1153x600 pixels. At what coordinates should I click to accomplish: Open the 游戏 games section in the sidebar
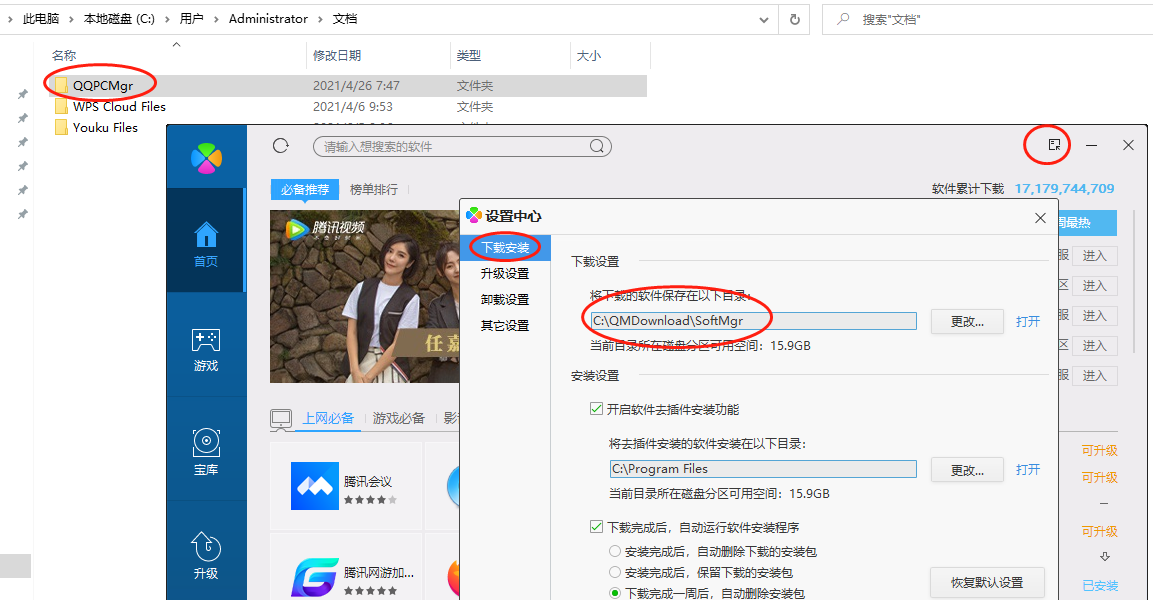coord(206,350)
